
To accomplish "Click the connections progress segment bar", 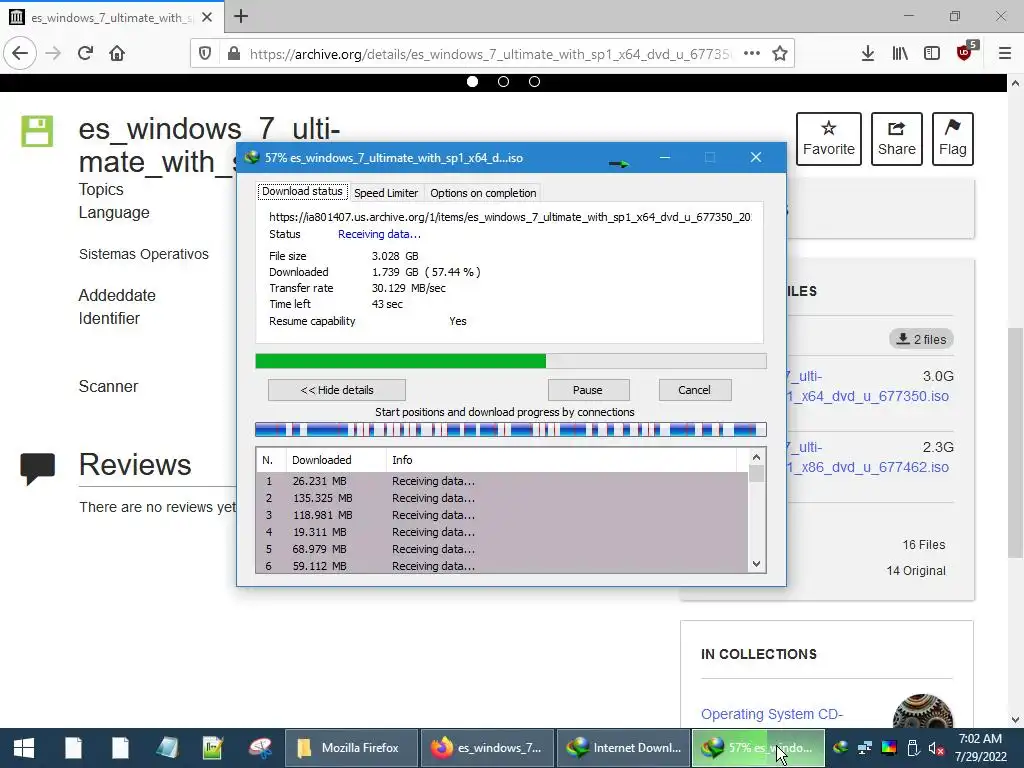I will coord(511,429).
